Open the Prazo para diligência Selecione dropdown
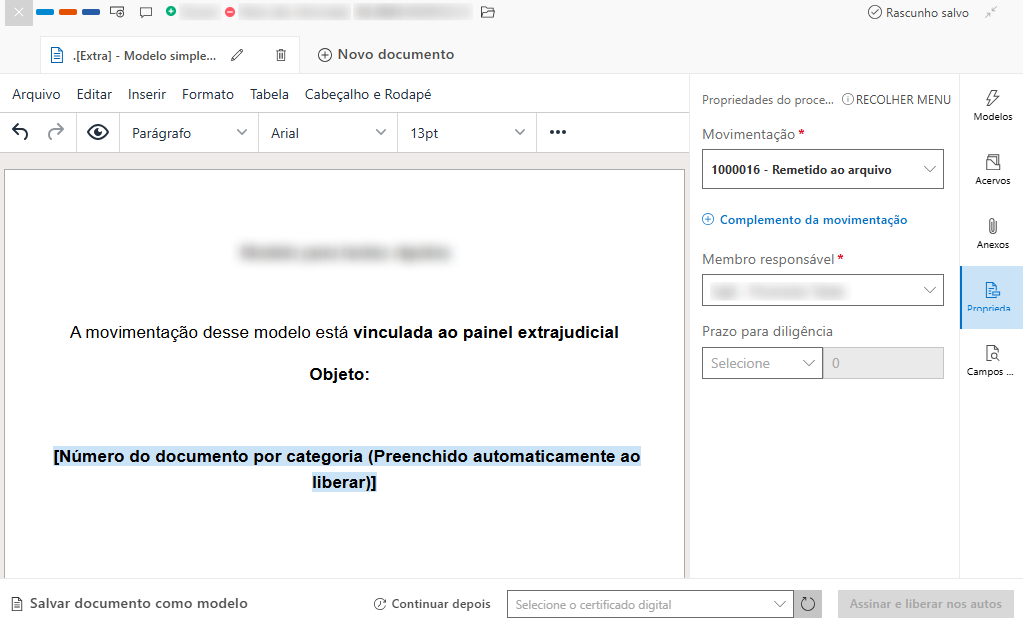The image size is (1023, 622). coord(762,362)
